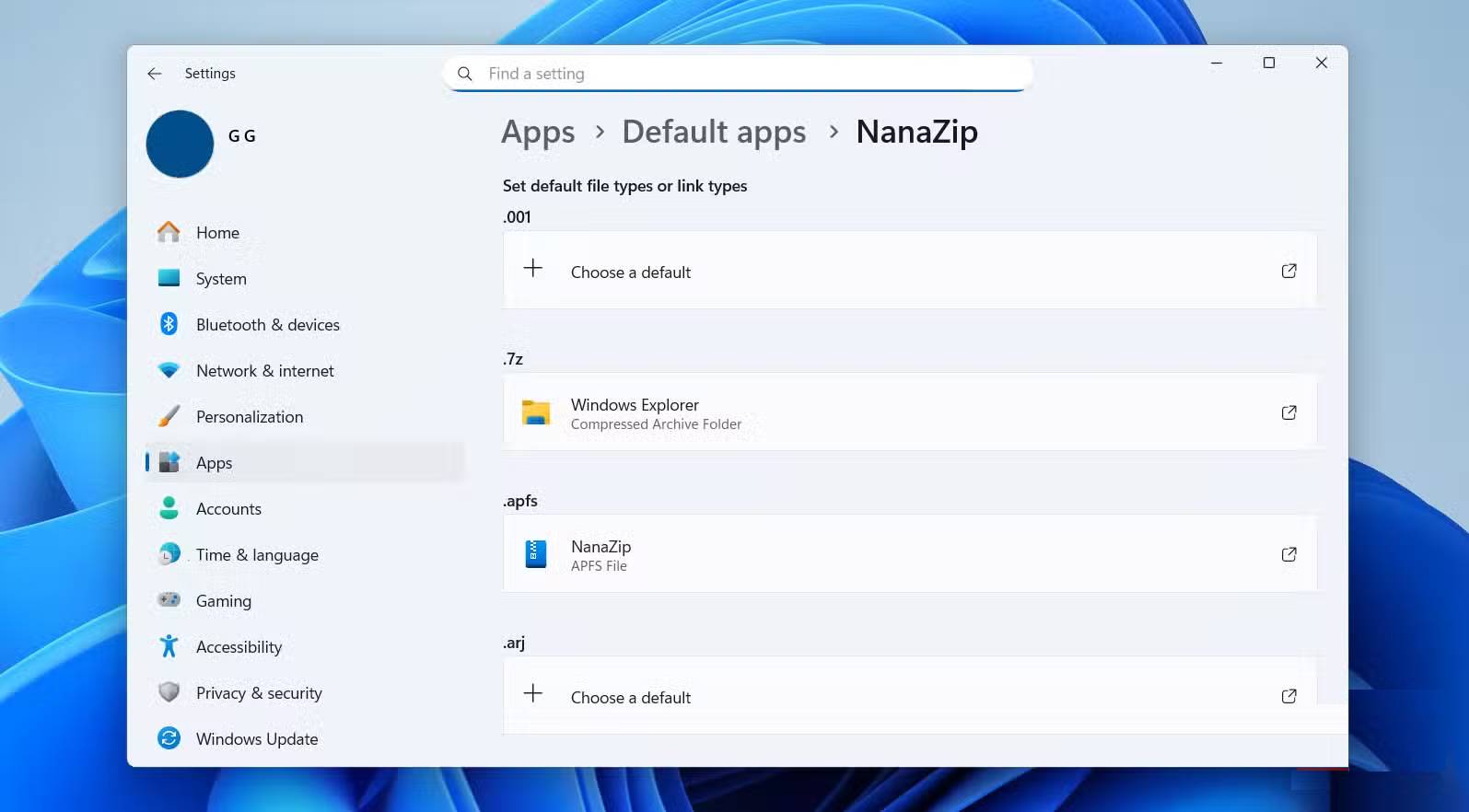Open Windows Update from the sidebar
The width and height of the screenshot is (1469, 812).
click(x=256, y=739)
